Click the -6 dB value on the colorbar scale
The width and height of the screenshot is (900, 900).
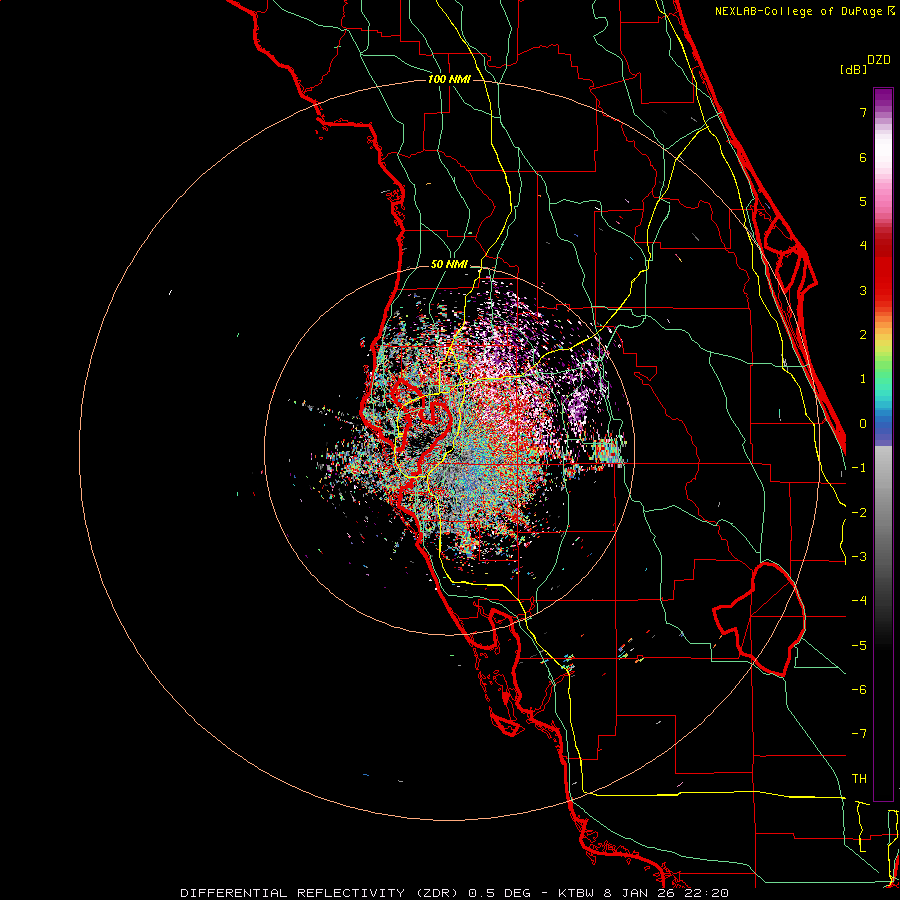click(859, 690)
